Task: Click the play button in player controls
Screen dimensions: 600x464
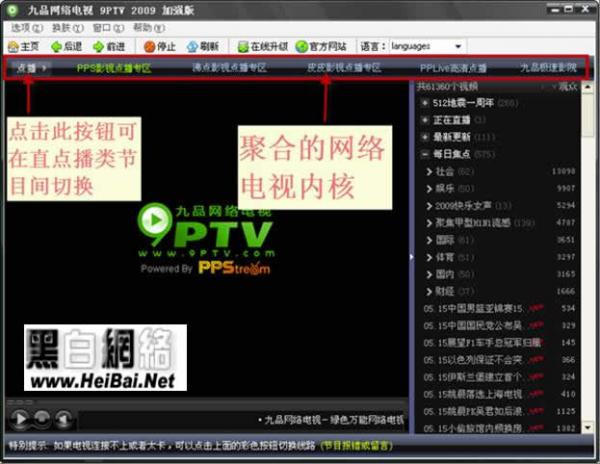Action: pyautogui.click(x=19, y=418)
